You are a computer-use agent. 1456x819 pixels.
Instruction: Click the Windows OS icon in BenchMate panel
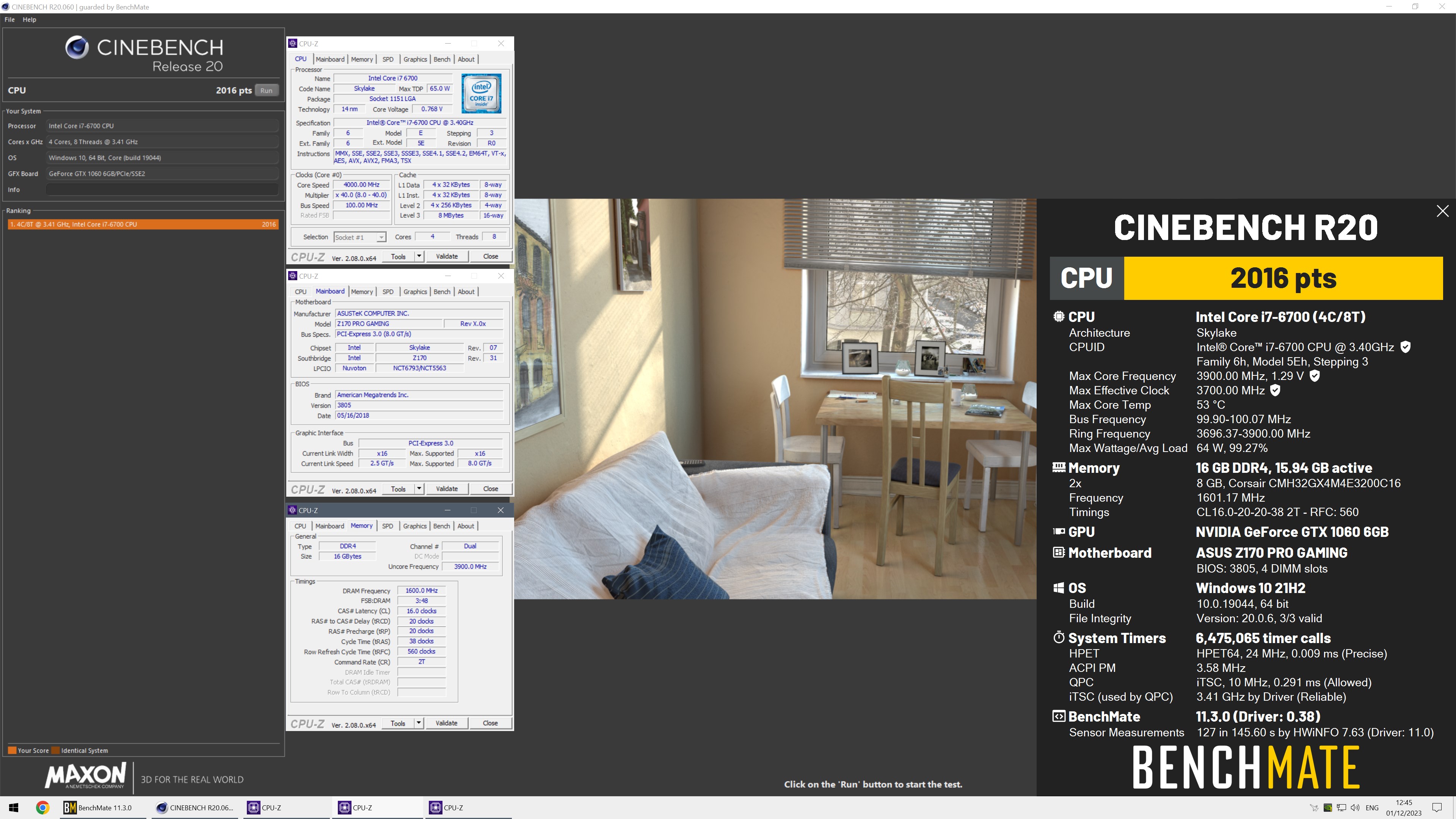(x=1059, y=588)
